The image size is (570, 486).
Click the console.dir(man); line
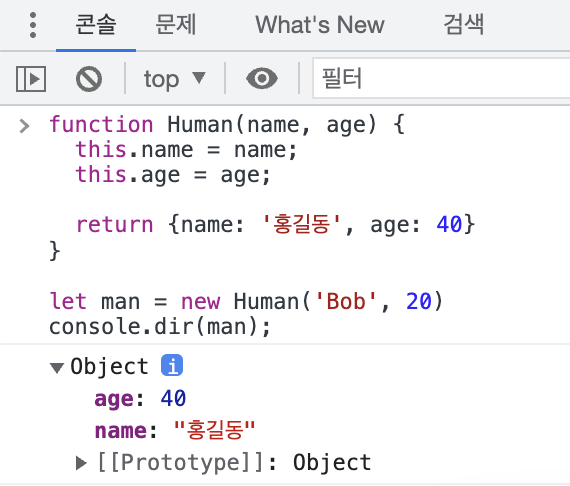click(160, 326)
